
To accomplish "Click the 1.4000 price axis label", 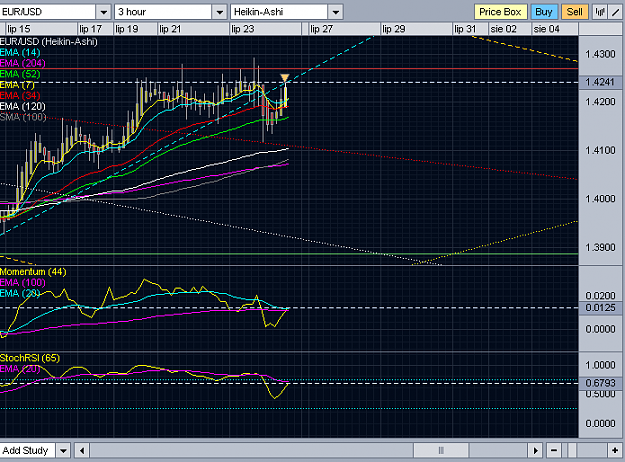I will click(600, 199).
